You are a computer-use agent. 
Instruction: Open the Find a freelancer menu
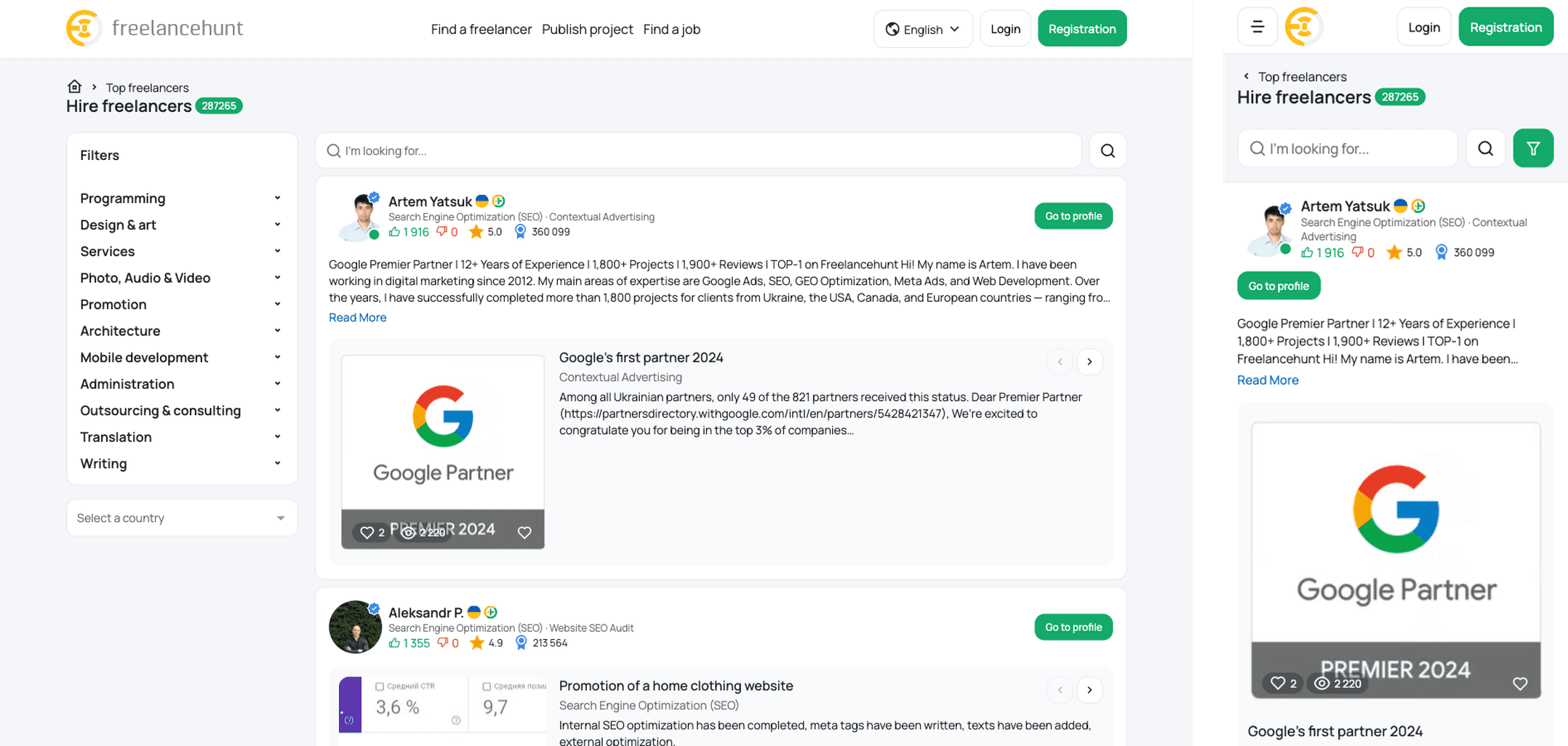(x=481, y=29)
